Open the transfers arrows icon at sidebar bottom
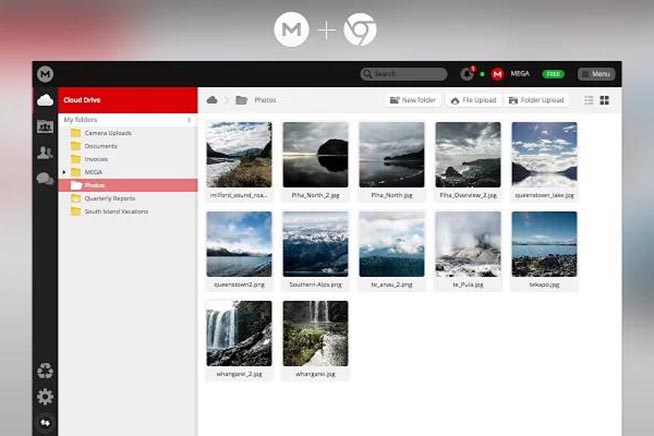The width and height of the screenshot is (654, 436). (x=45, y=423)
